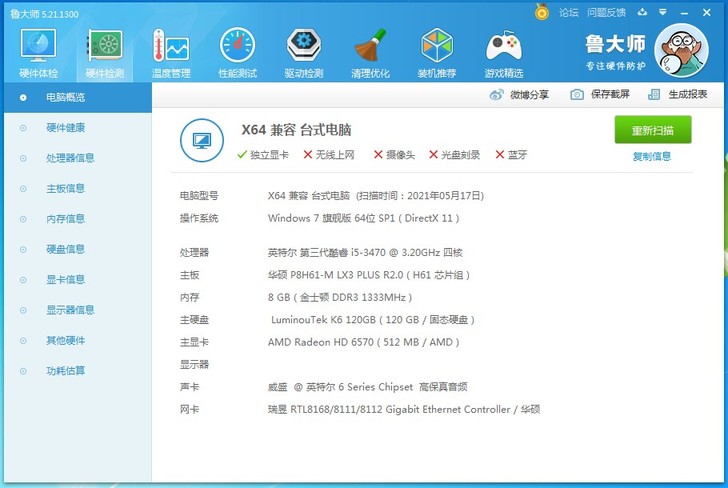Minimize the 鲁大师 window
The height and width of the screenshot is (488, 728).
coord(684,13)
